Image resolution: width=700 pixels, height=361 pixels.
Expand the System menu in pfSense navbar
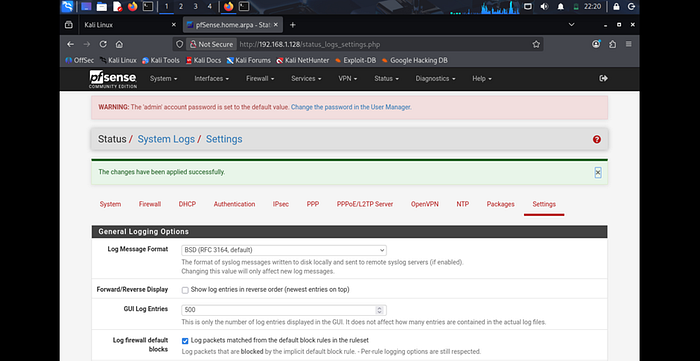point(163,79)
